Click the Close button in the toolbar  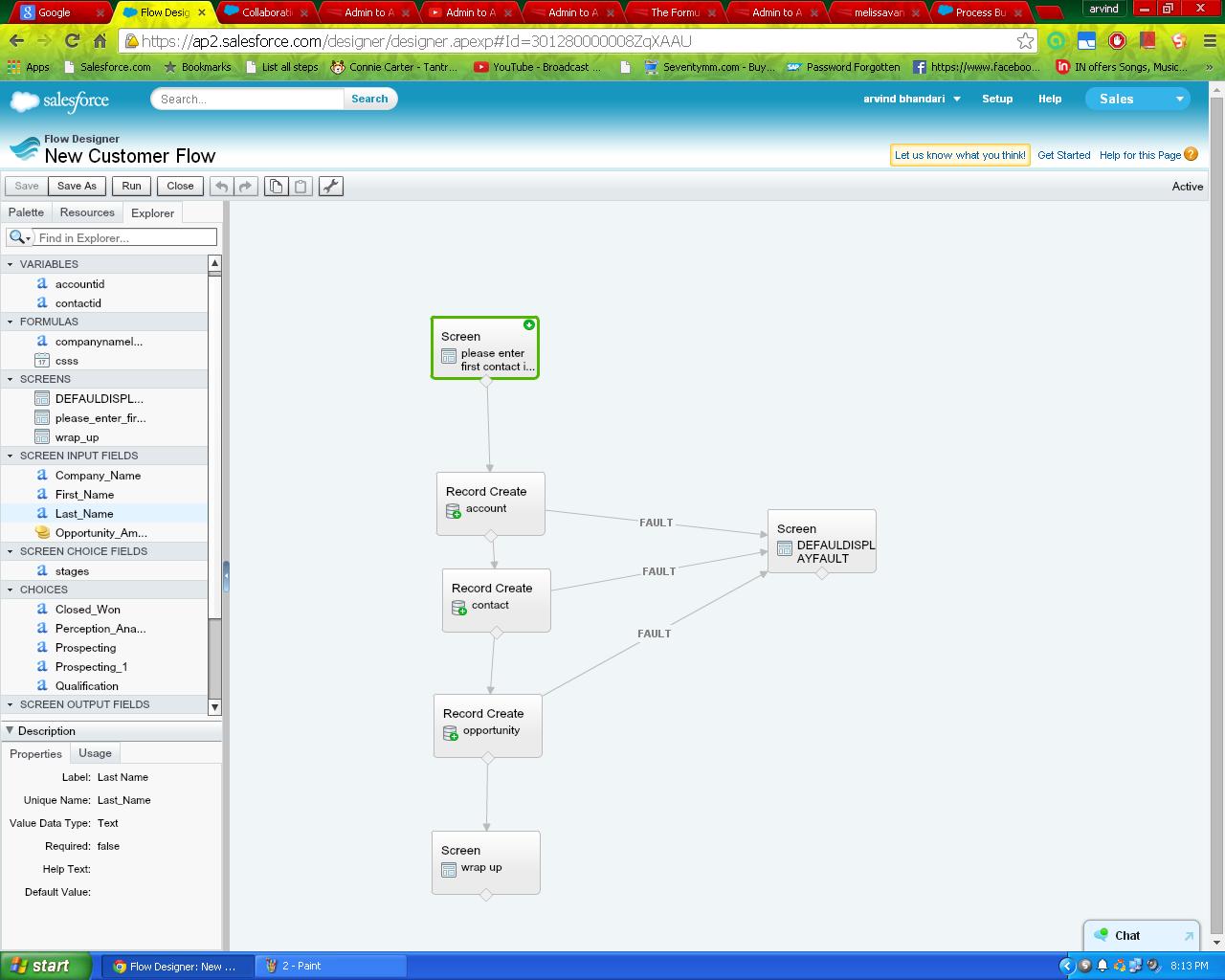[x=180, y=187]
